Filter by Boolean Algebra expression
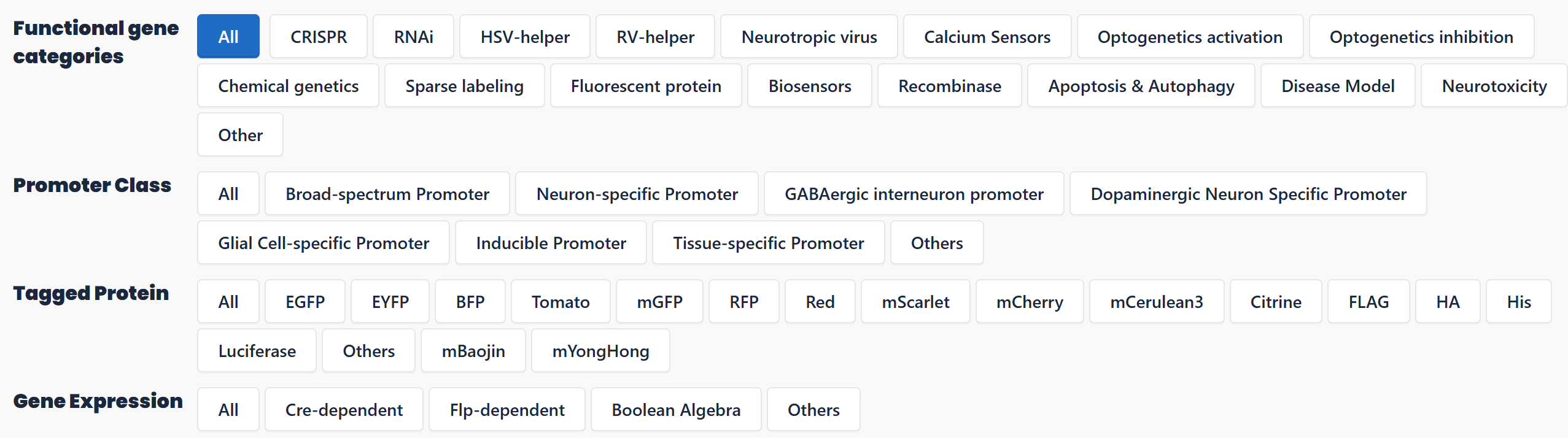Viewport: 1568px width, 438px height. coord(675,410)
